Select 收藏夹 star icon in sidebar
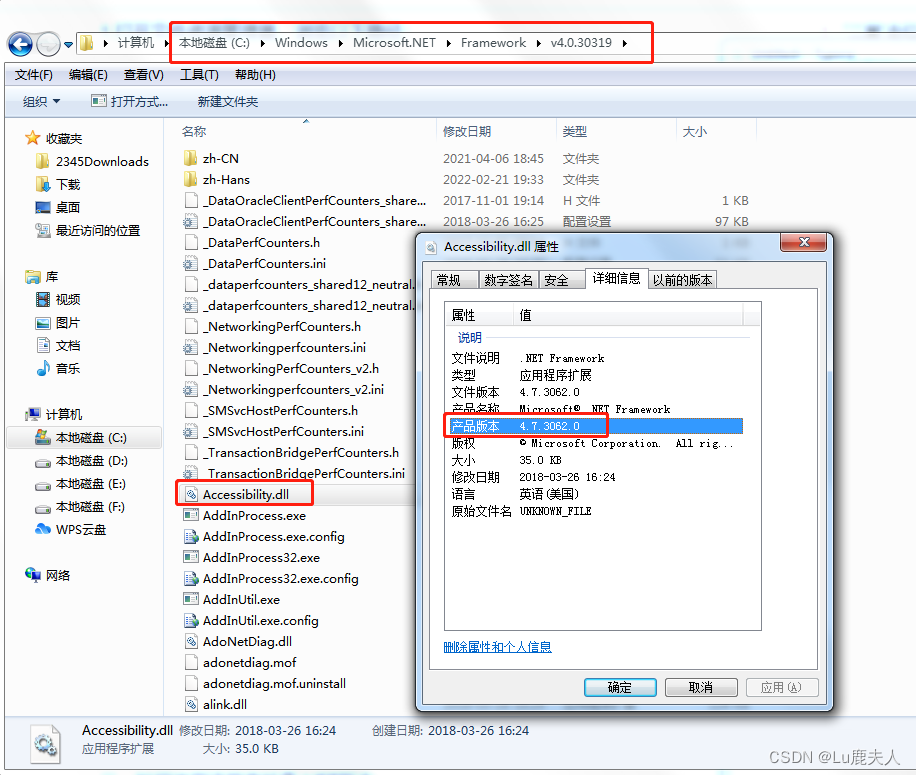 (x=33, y=138)
